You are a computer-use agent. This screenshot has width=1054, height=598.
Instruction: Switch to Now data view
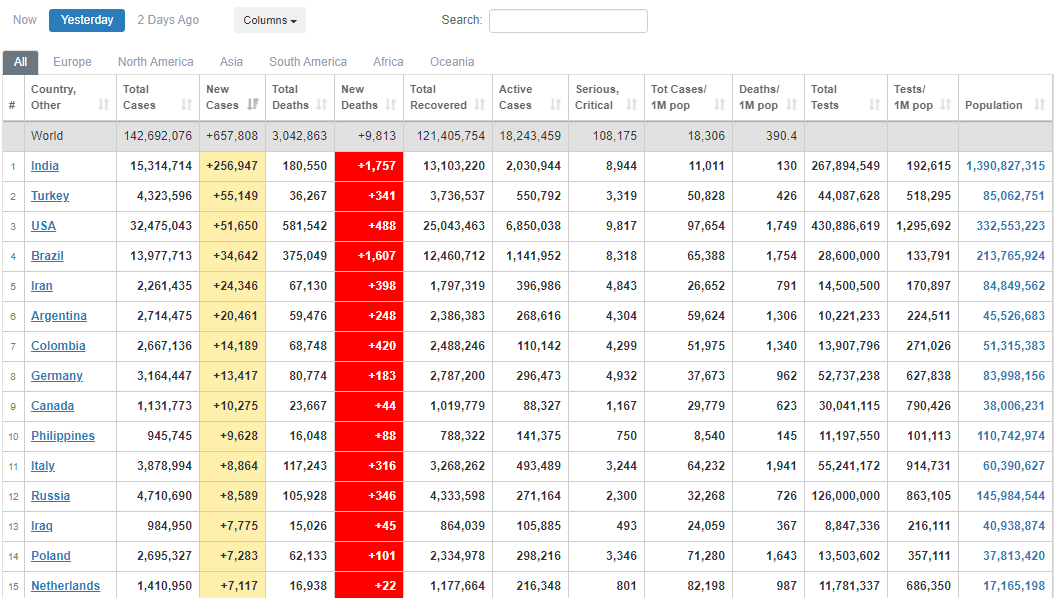25,20
